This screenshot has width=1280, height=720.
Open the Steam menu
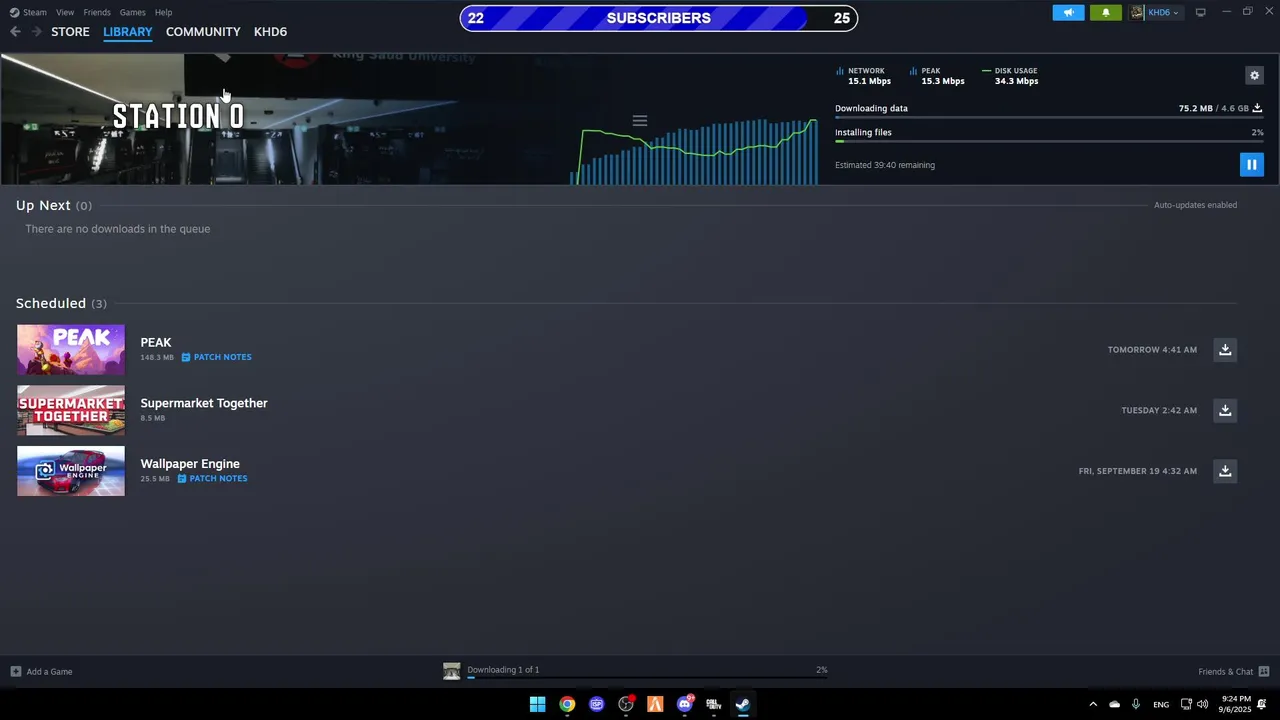pyautogui.click(x=29, y=12)
